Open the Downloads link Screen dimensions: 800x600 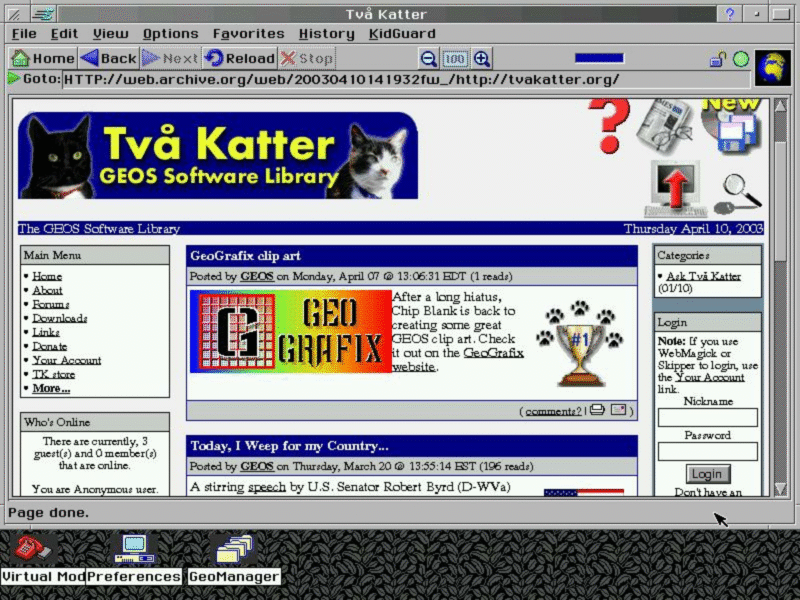60,318
